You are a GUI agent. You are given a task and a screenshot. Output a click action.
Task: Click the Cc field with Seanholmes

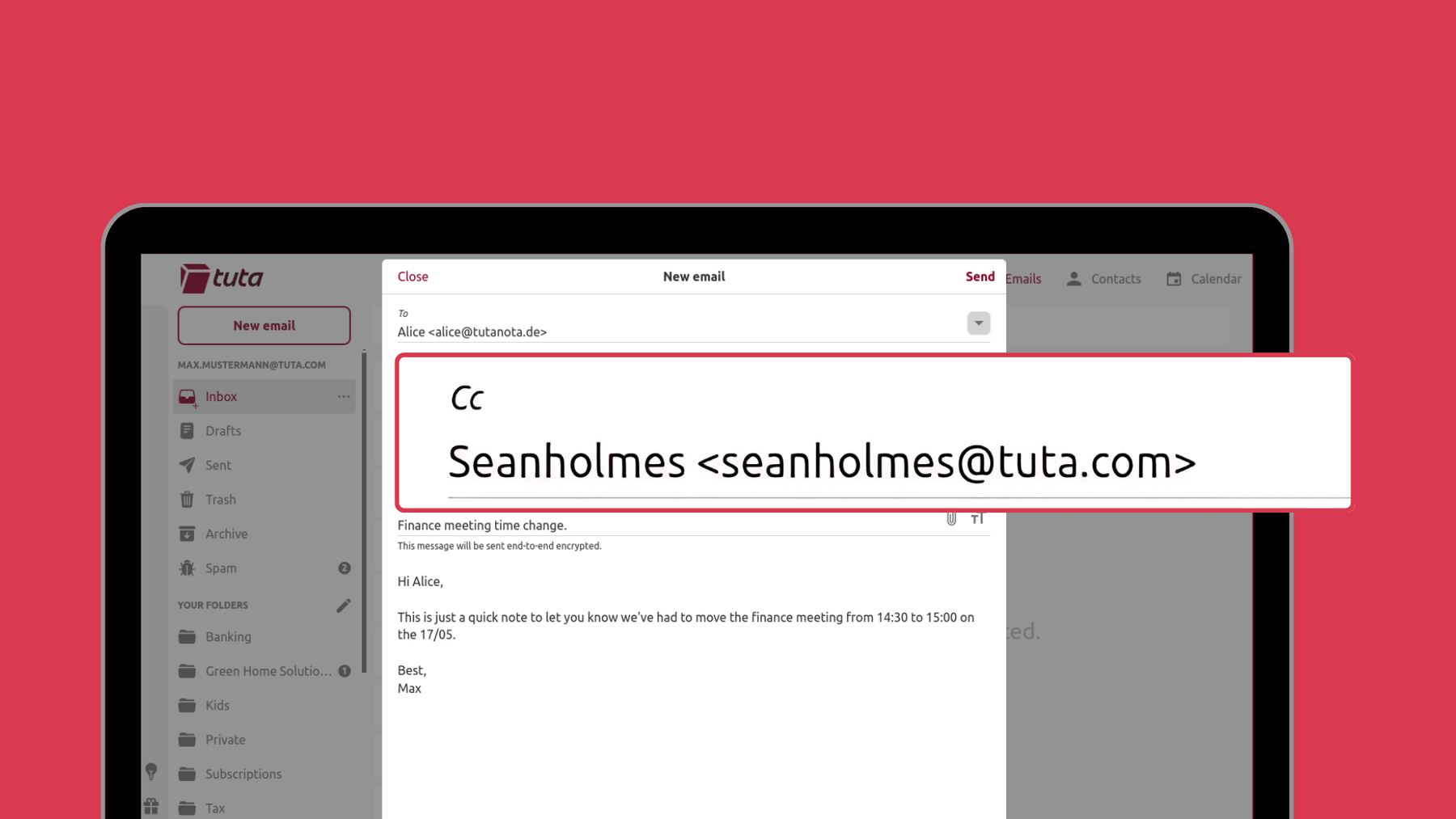point(874,433)
